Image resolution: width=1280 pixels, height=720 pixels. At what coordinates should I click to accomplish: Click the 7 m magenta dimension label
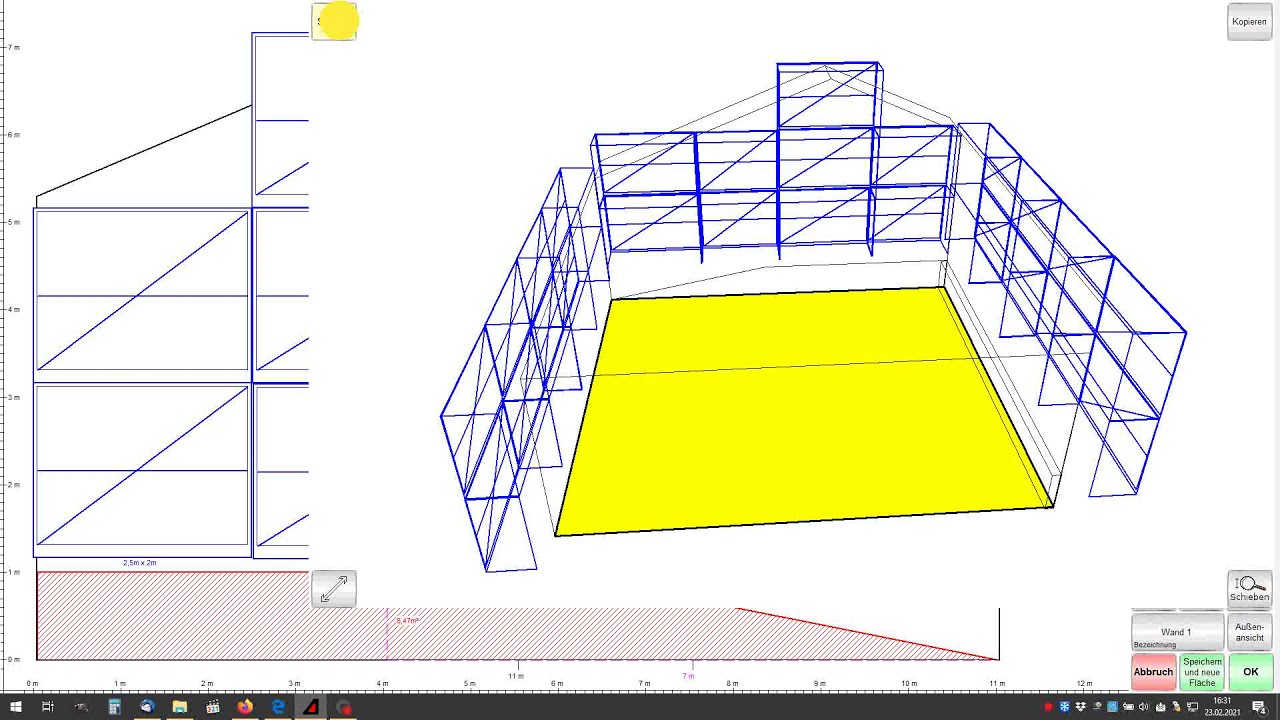point(688,676)
